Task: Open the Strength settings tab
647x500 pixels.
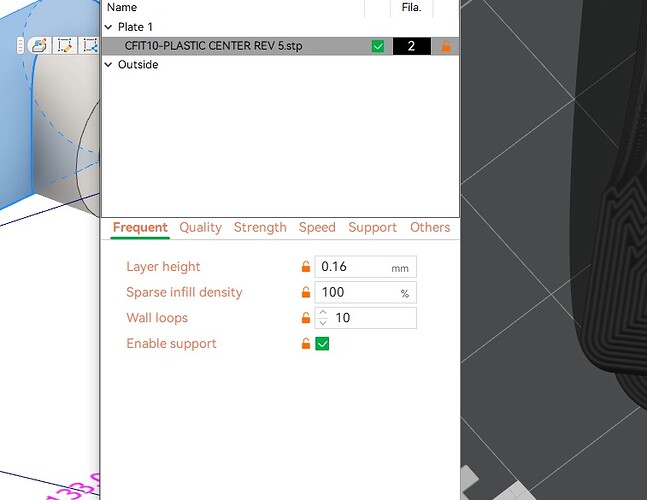Action: 260,227
